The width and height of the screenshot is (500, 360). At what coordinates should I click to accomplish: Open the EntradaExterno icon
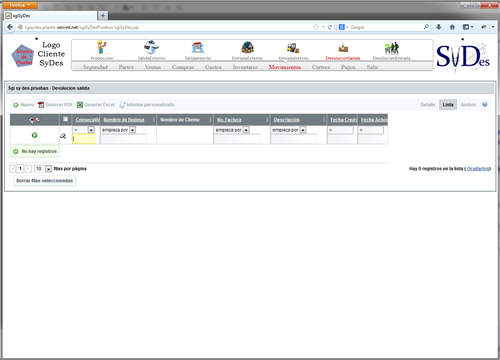(247, 48)
